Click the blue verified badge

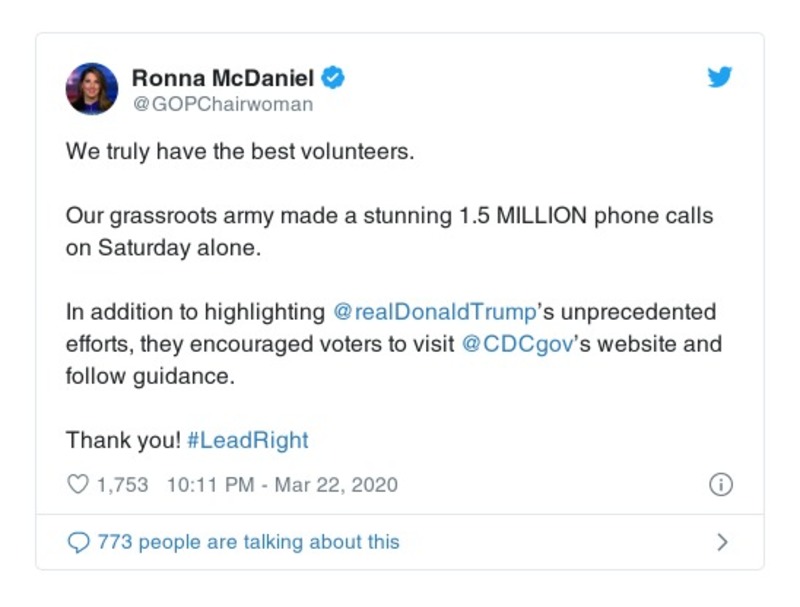coord(337,77)
